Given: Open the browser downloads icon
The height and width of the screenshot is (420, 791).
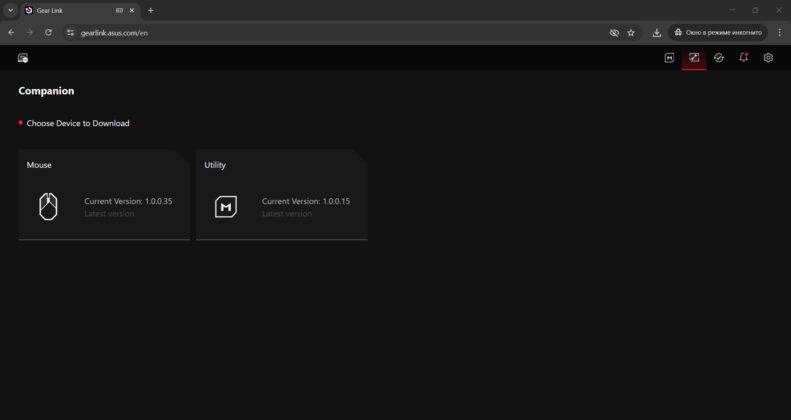Looking at the screenshot, I should coord(656,33).
